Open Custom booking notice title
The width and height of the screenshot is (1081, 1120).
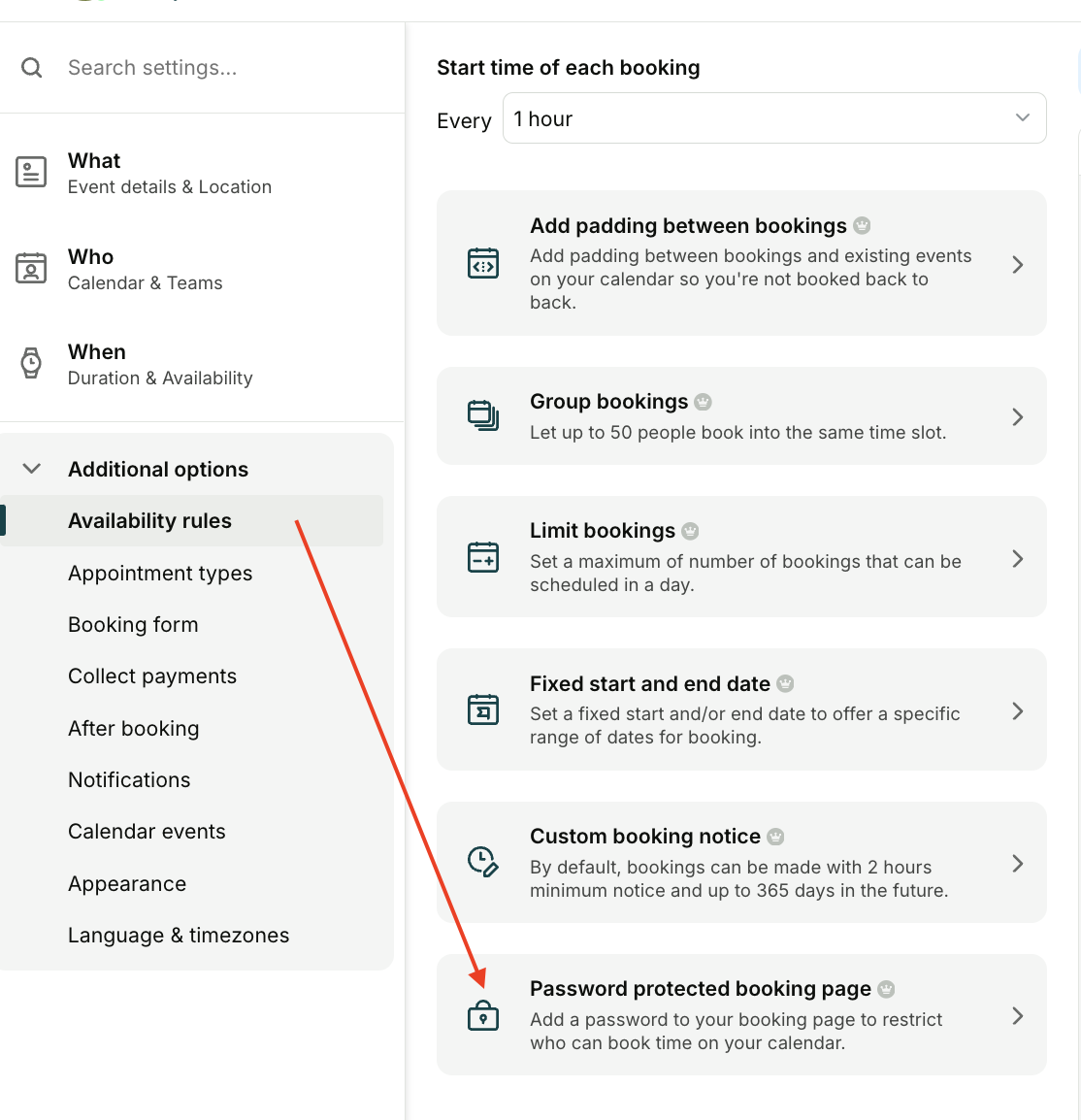[x=644, y=837]
